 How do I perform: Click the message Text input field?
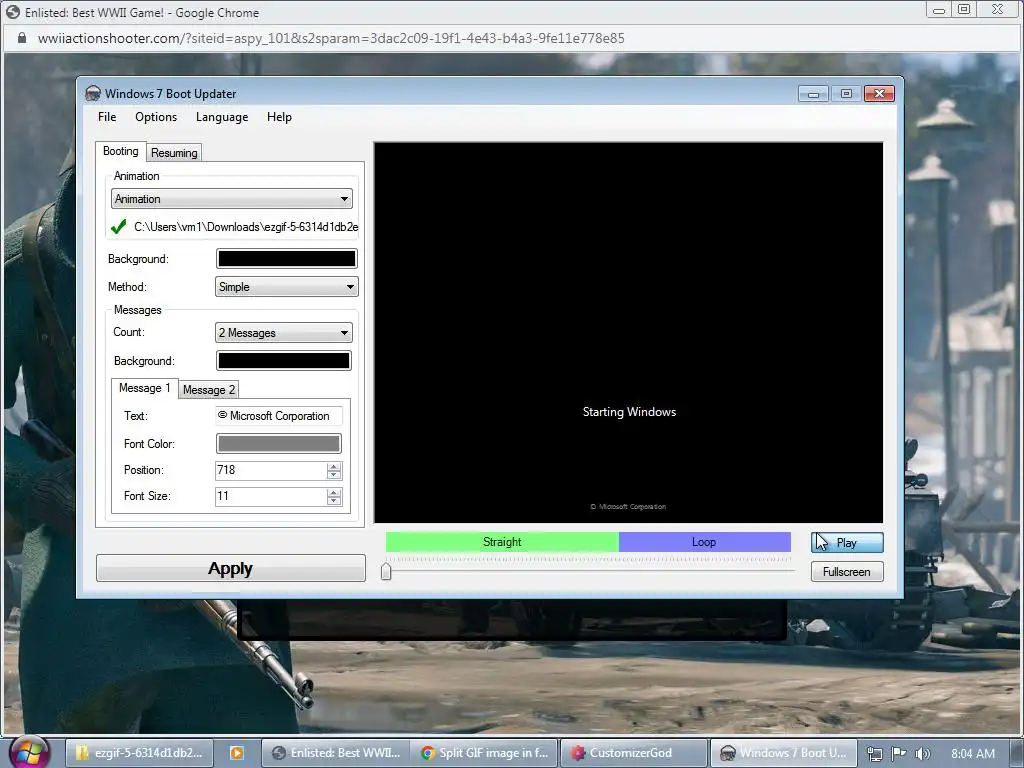pos(279,416)
